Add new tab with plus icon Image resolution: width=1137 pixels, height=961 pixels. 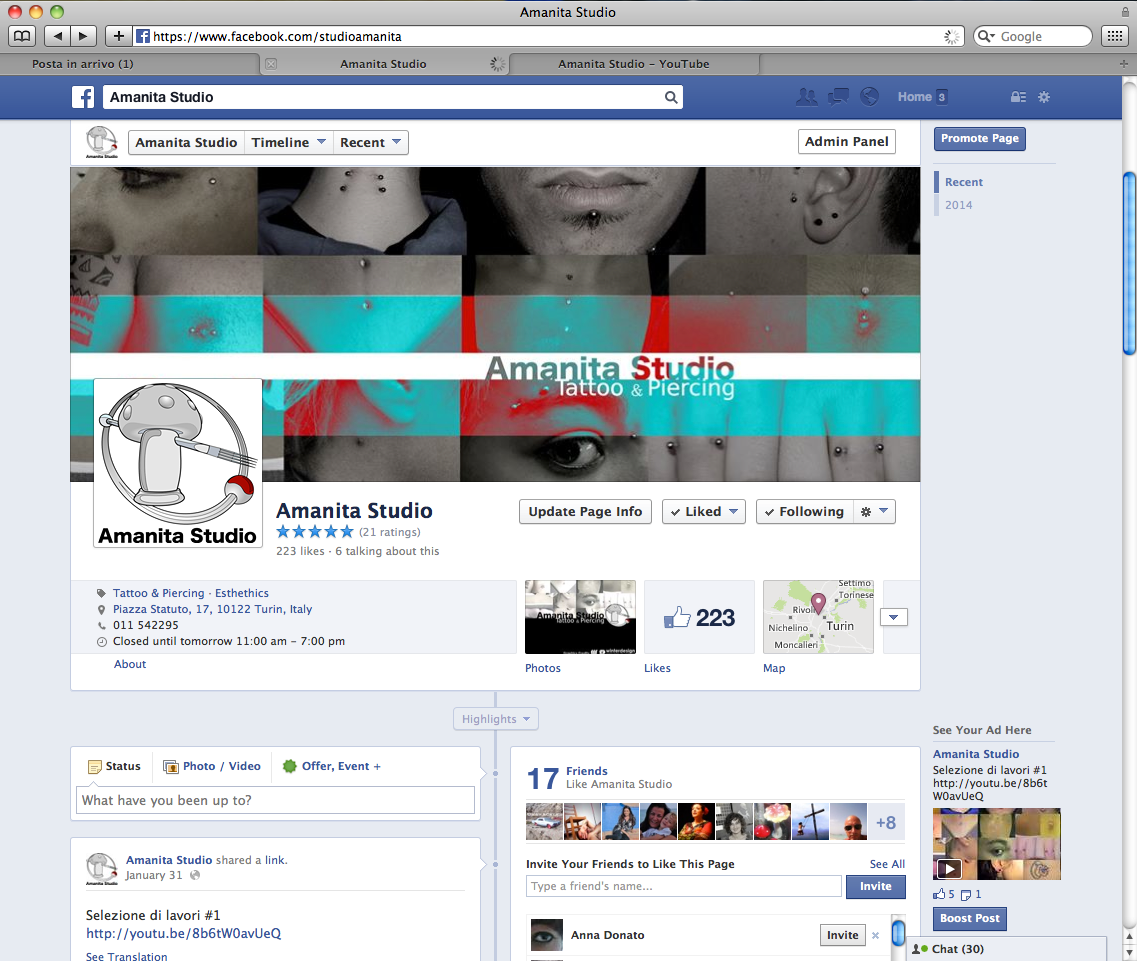(1124, 64)
